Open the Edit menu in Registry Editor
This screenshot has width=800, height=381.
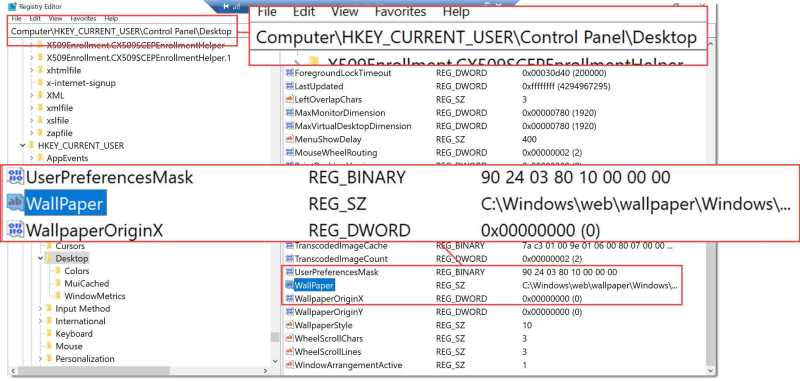click(35, 18)
